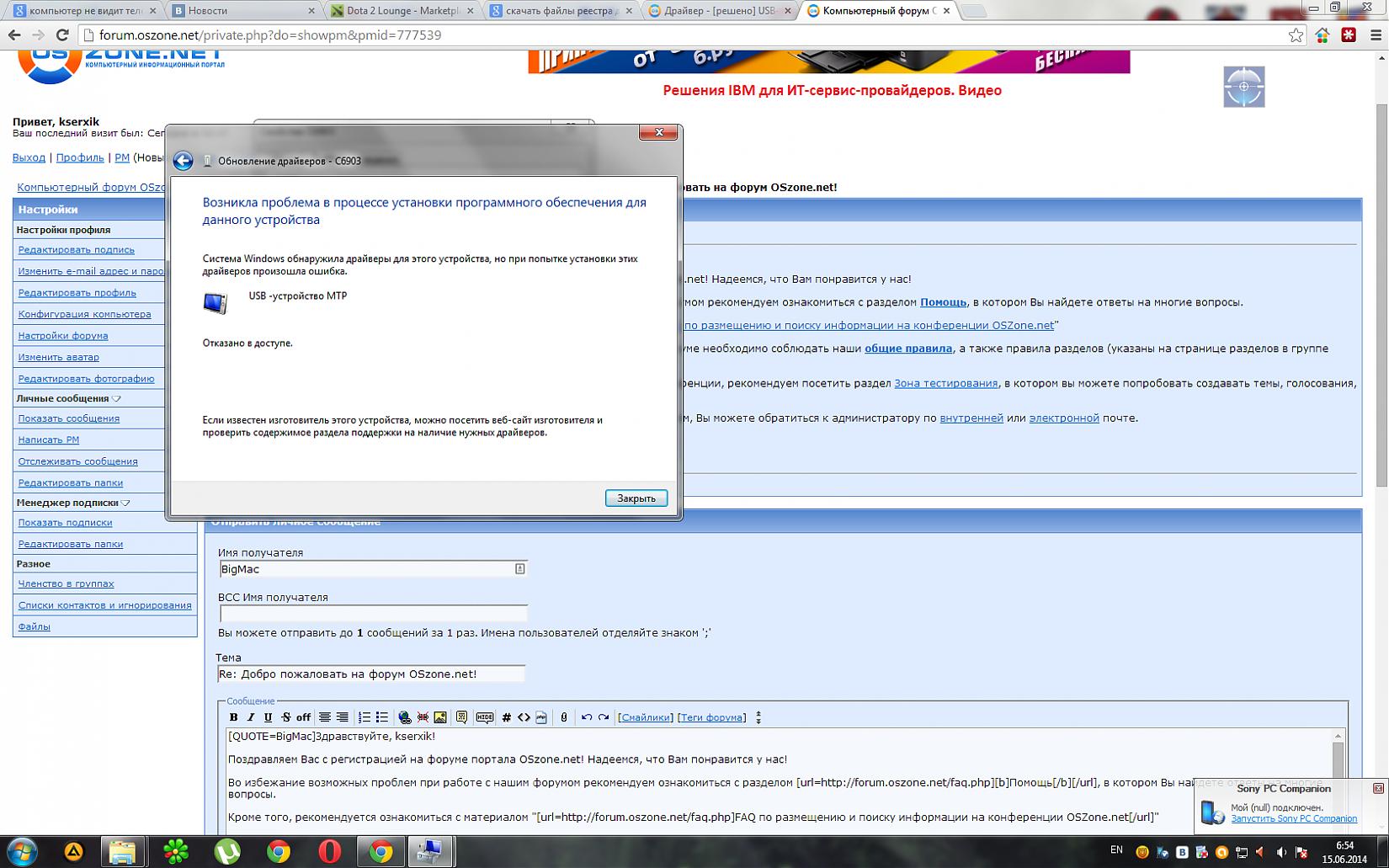Image resolution: width=1389 pixels, height=868 pixels.
Task: Open volume control in system tray
Action: point(1281,853)
